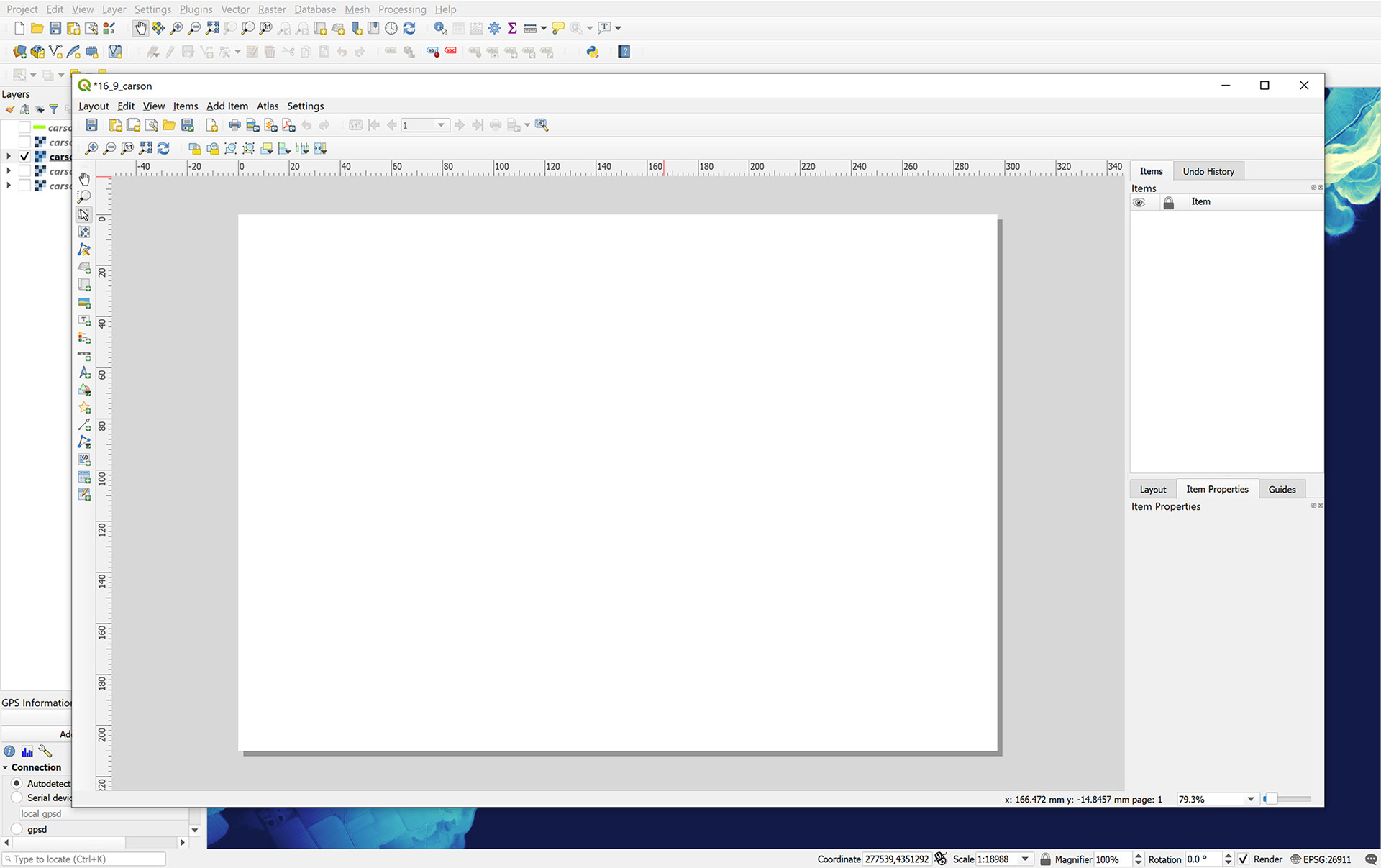1381x868 pixels.
Task: Click Identify Features tool in QGIS toolbar
Action: 440,28
